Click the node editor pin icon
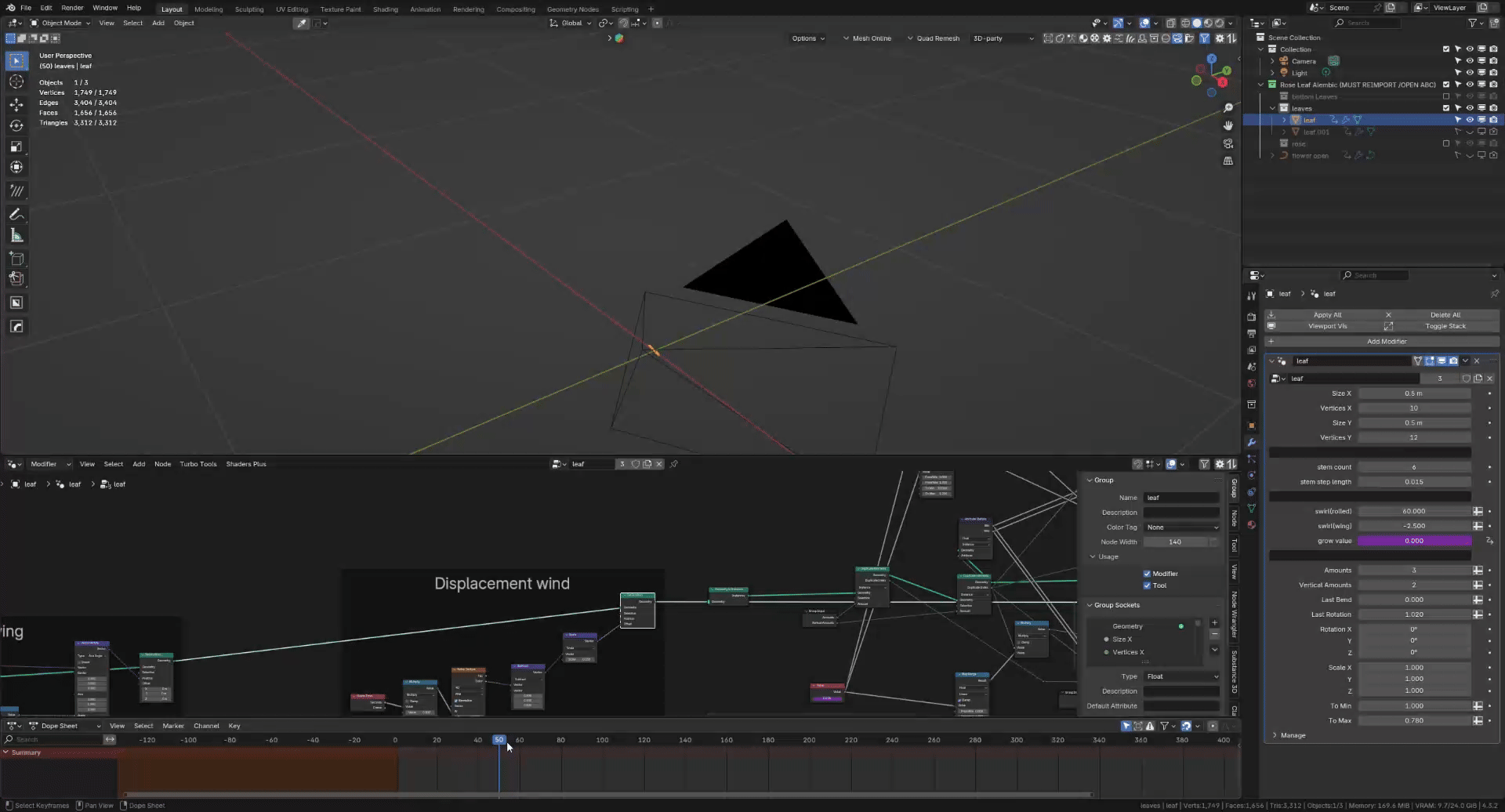The width and height of the screenshot is (1505, 812). click(673, 464)
